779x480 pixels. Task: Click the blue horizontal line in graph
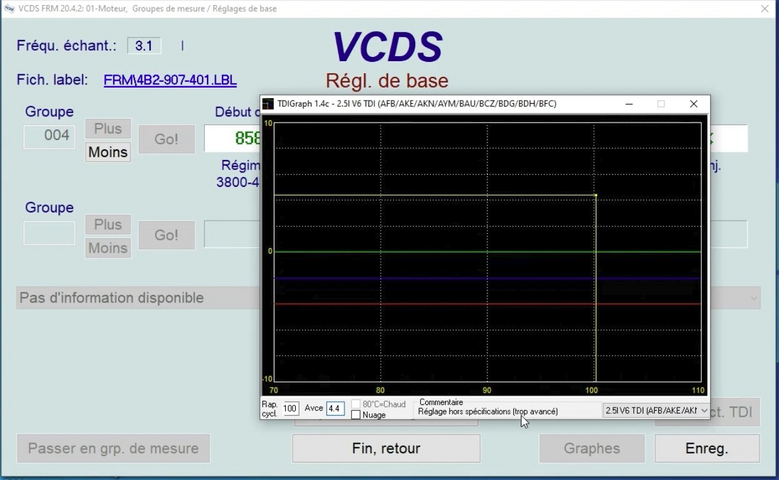(x=487, y=278)
